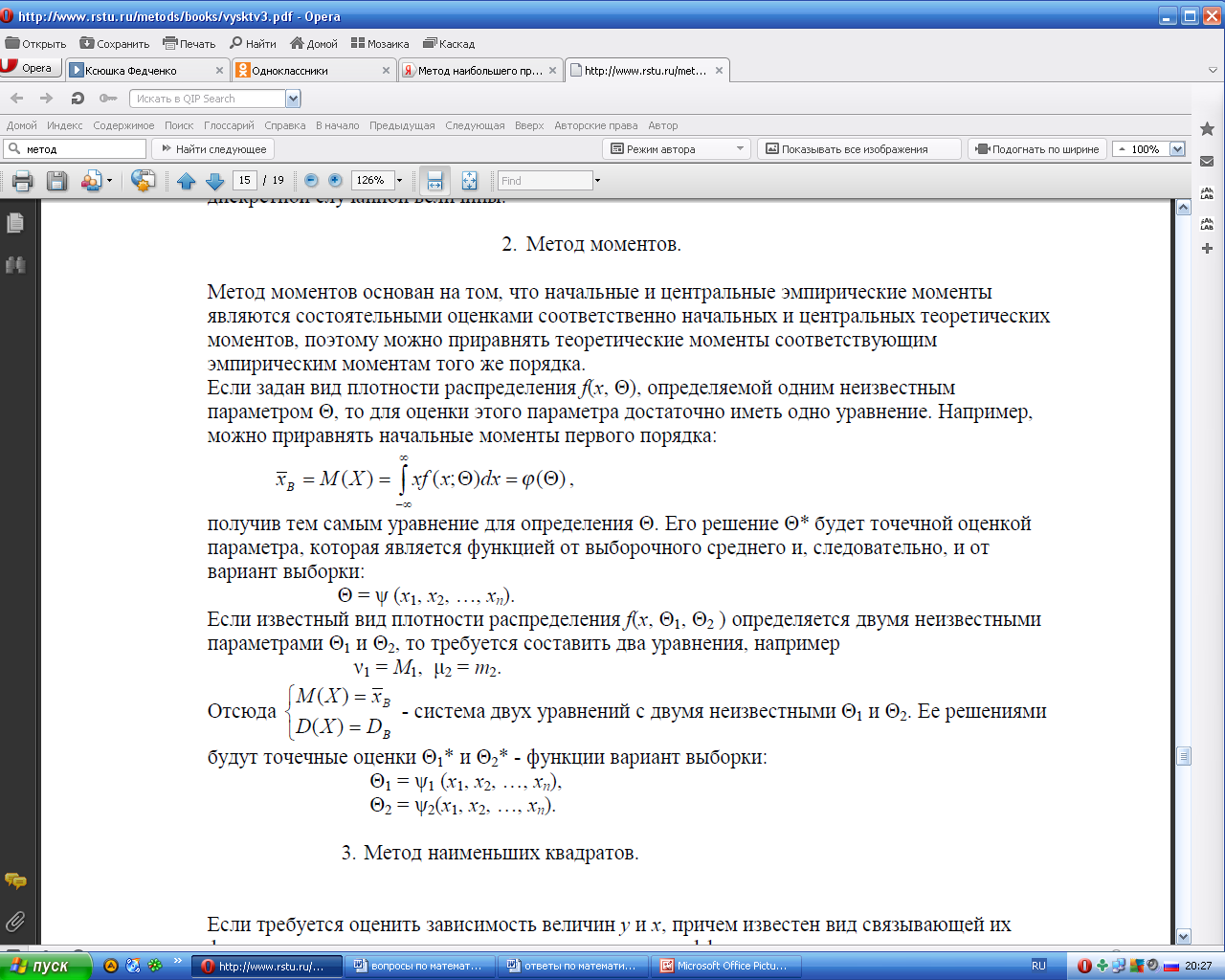
Task: Click the Искать в QIP Search field
Action: [208, 98]
